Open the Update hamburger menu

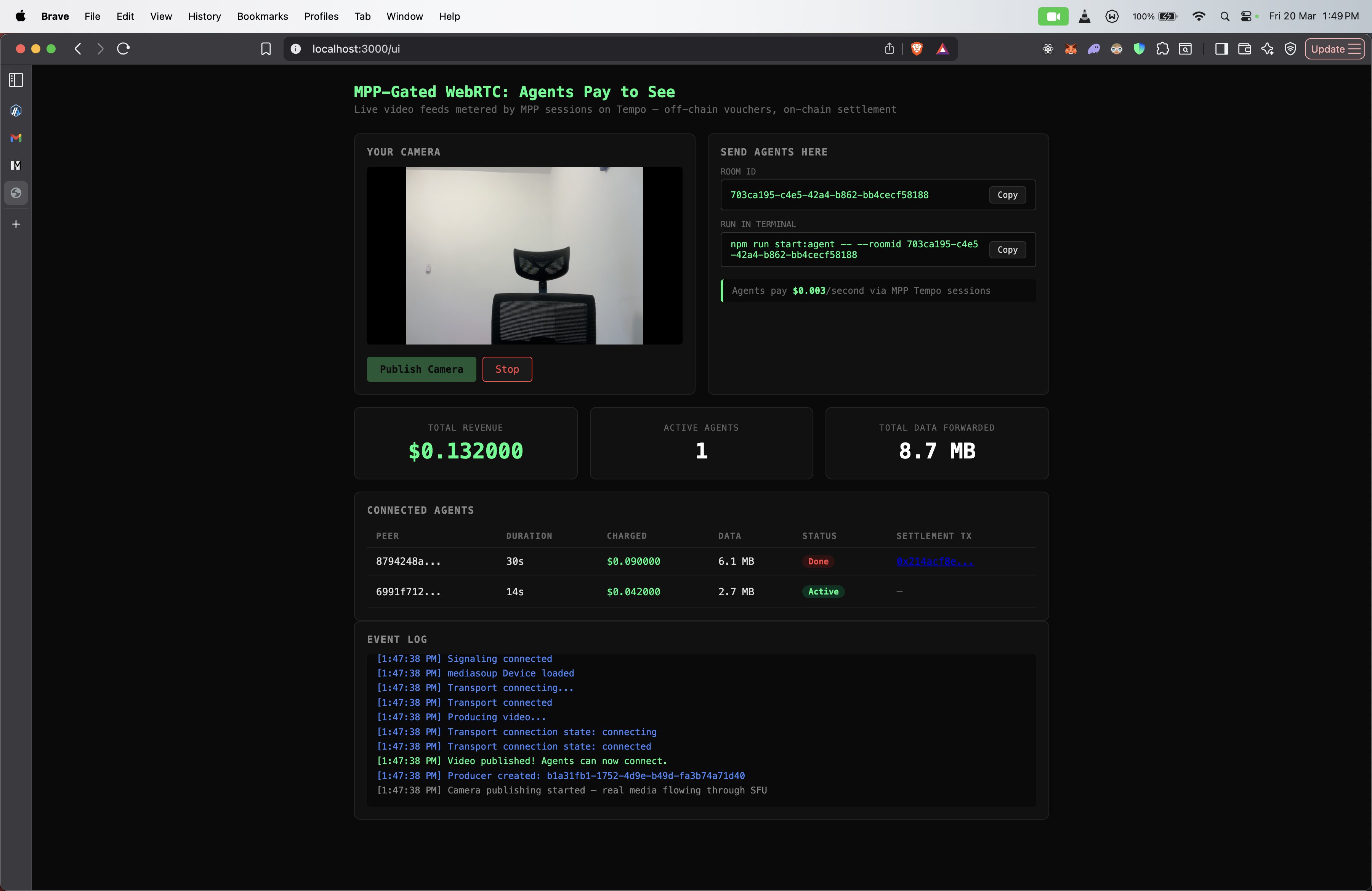coord(1335,49)
